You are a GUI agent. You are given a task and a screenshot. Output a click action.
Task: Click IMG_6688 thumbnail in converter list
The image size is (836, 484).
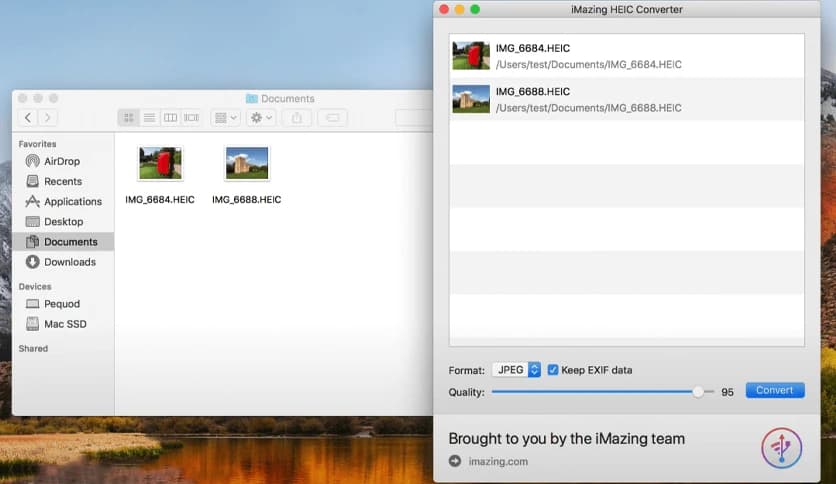coord(471,99)
